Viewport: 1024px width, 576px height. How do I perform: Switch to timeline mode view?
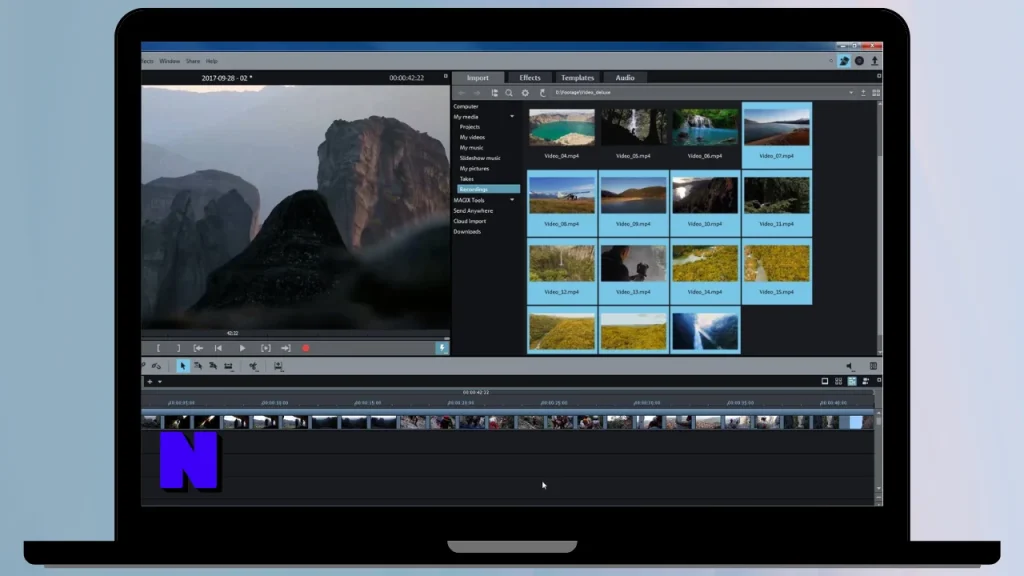852,381
